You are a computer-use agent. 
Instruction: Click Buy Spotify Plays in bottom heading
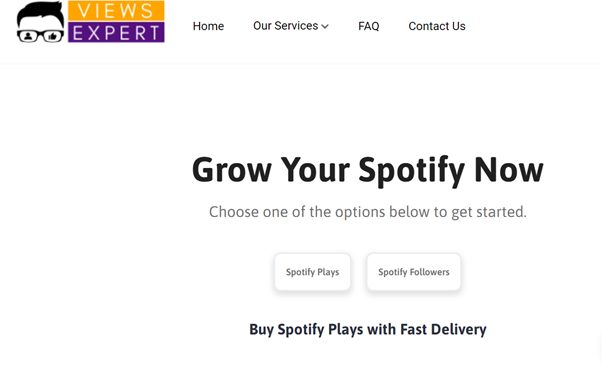tap(306, 329)
